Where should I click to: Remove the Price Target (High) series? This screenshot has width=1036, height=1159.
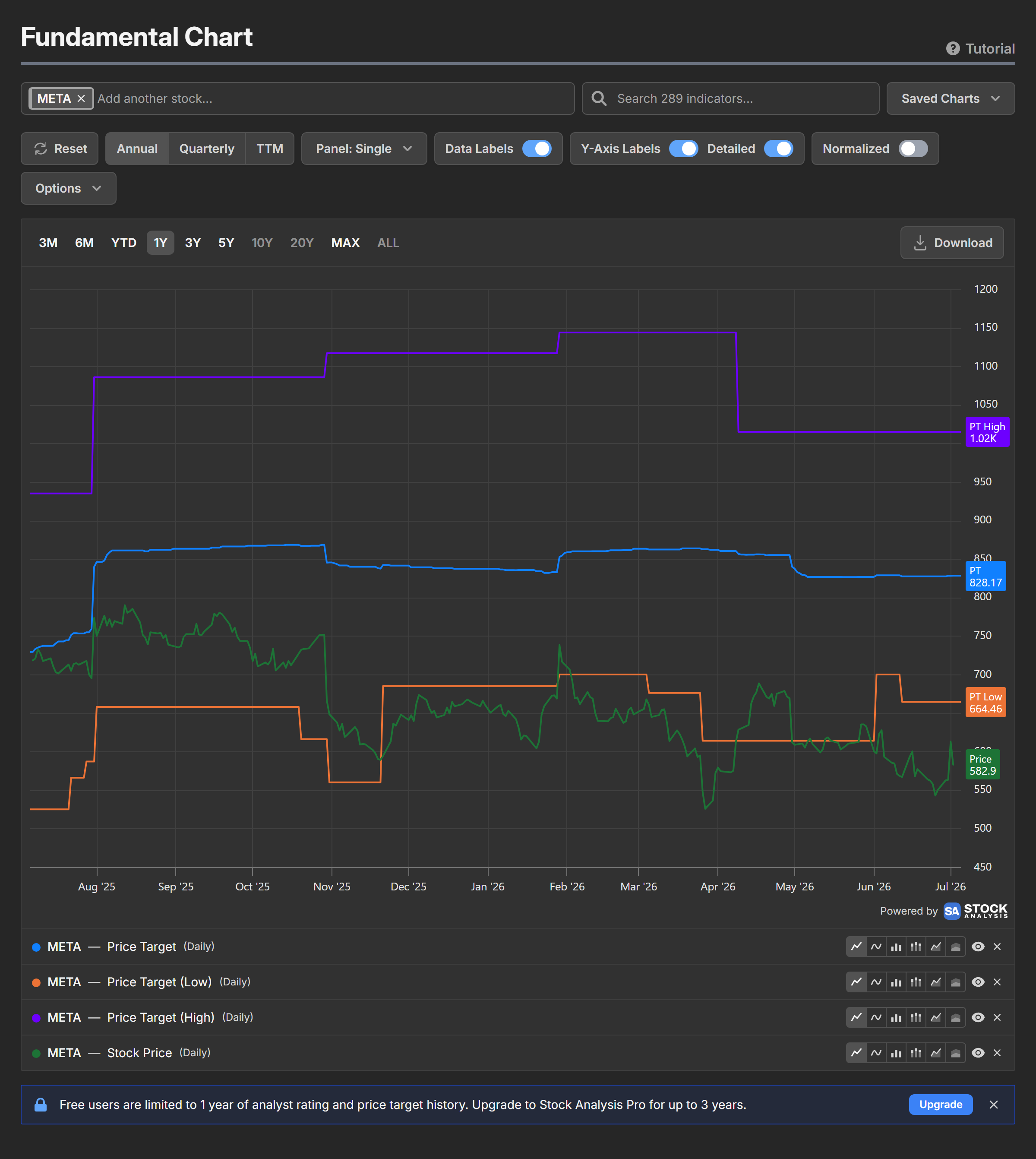click(997, 1017)
